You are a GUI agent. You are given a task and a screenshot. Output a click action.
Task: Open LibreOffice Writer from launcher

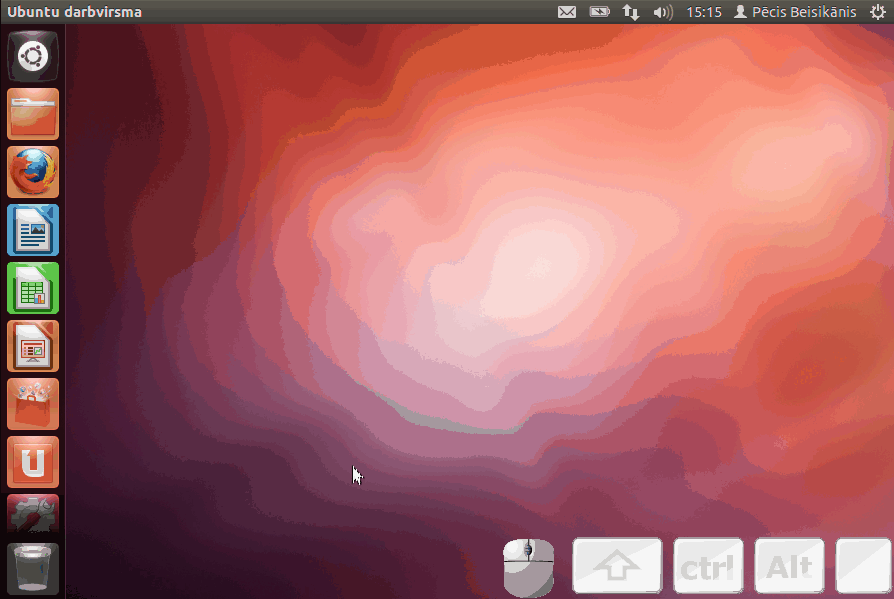32,230
